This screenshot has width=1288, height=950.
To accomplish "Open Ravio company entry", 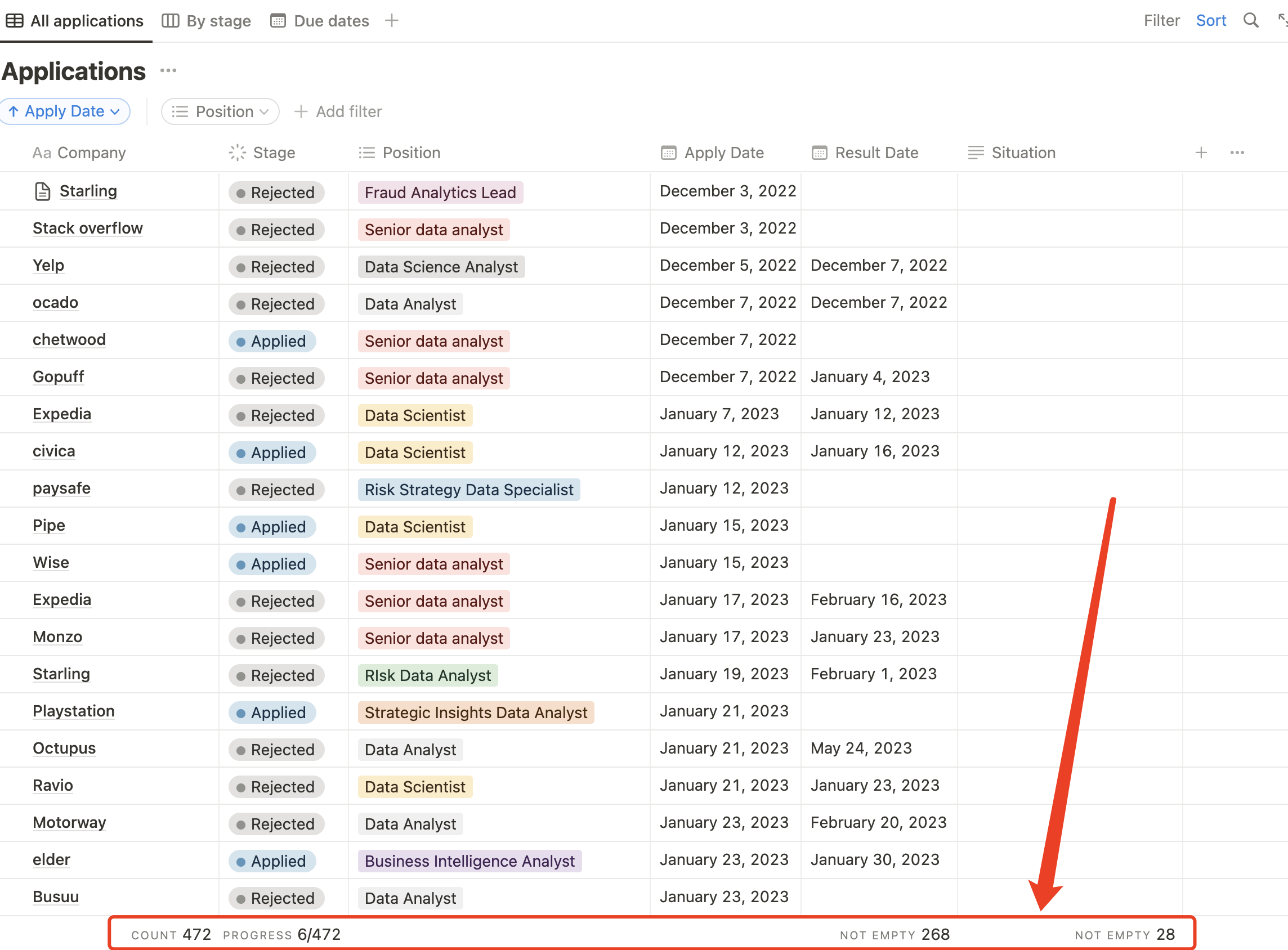I will 53,786.
